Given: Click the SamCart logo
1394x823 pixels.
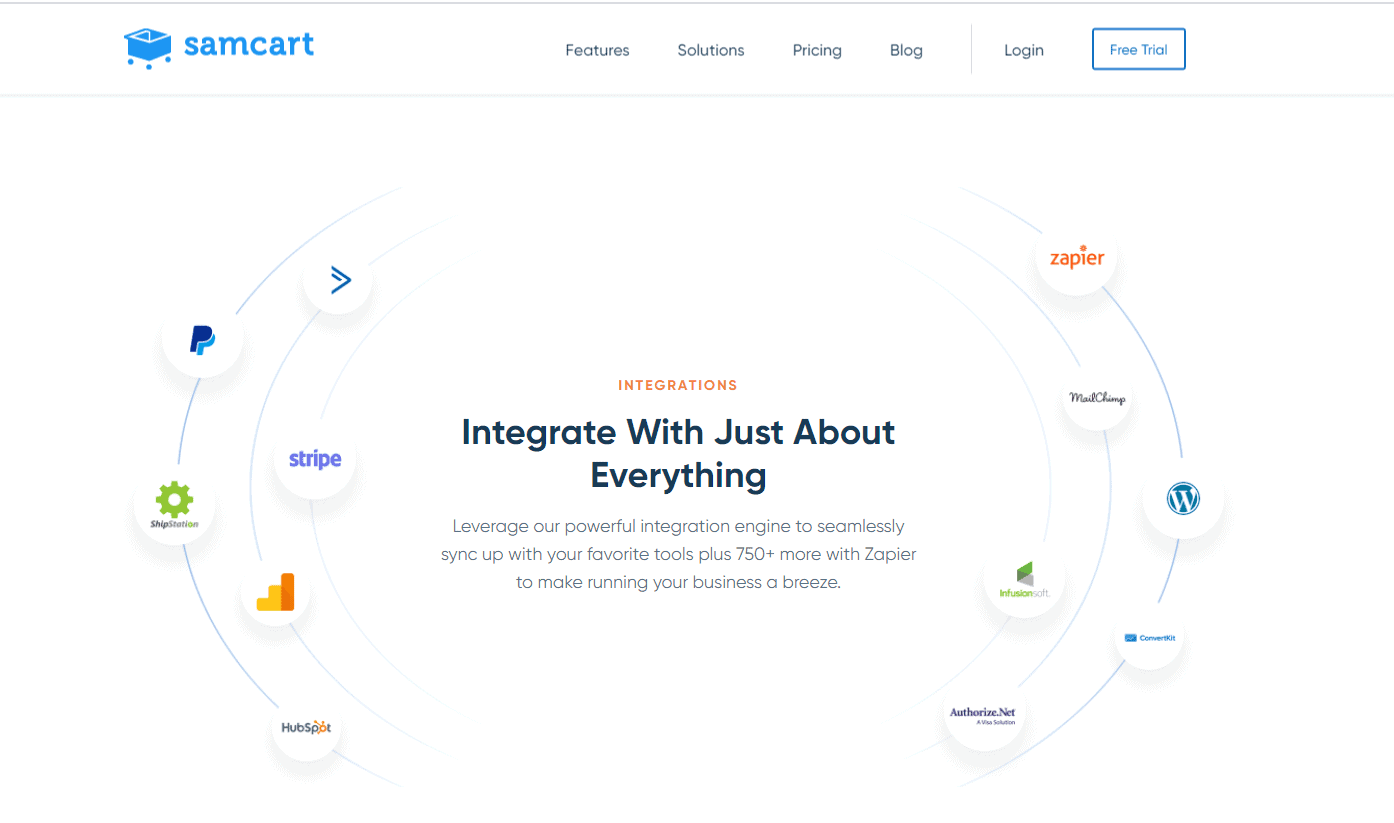Looking at the screenshot, I should (219, 47).
